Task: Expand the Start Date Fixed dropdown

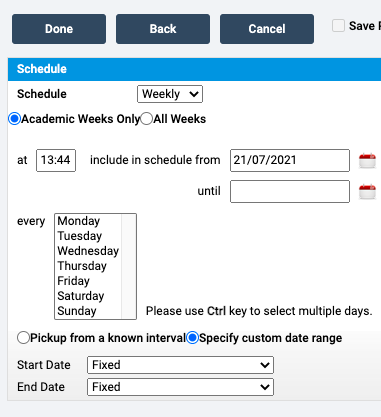Action: pyautogui.click(x=180, y=365)
